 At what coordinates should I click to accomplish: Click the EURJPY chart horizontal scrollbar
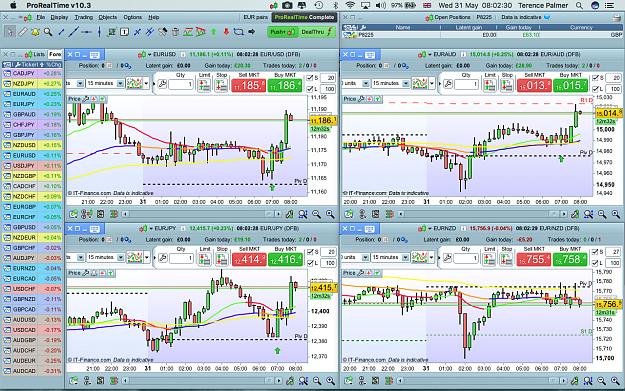tap(202, 381)
